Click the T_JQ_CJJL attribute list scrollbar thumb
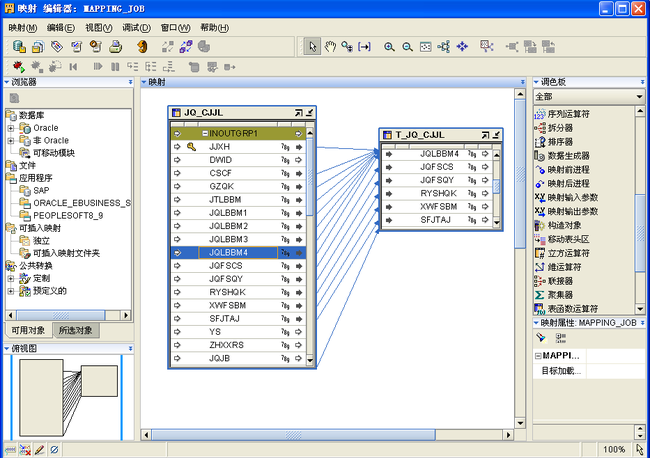Image resolution: width=650 pixels, height=458 pixels. click(x=496, y=187)
